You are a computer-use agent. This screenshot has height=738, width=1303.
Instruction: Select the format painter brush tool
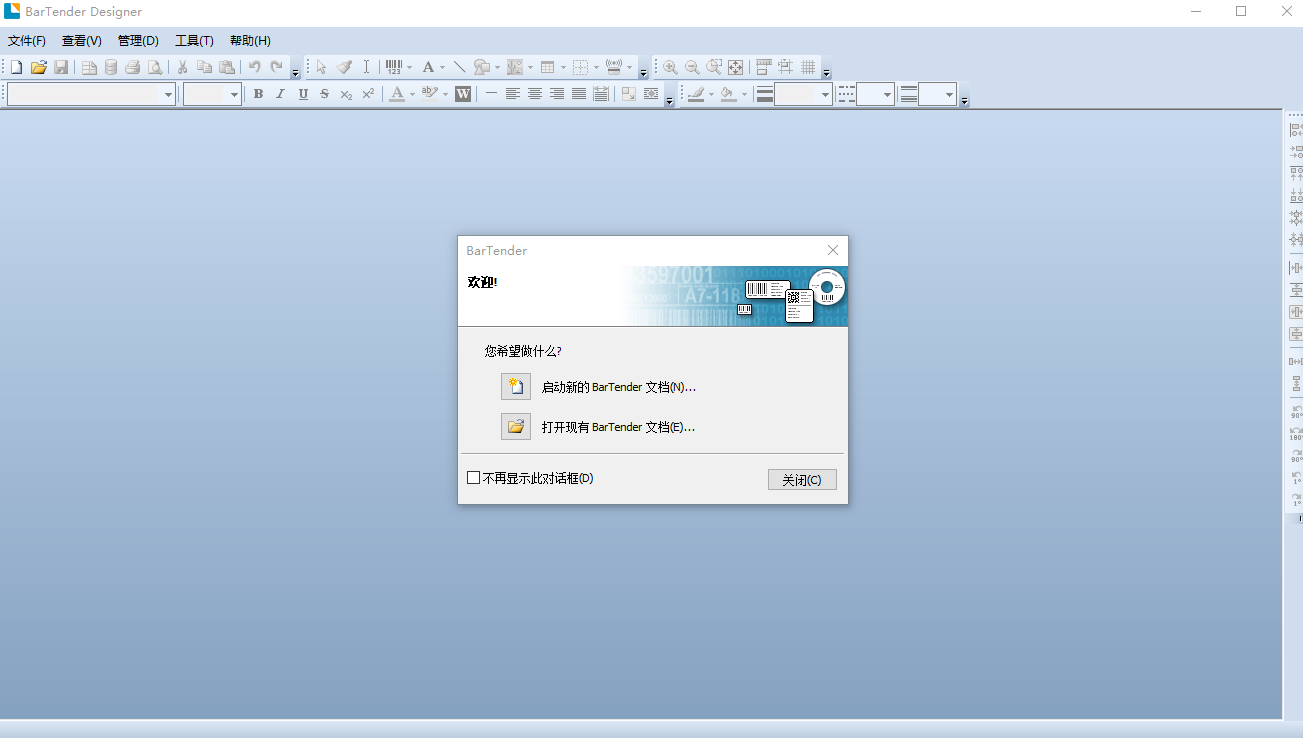(344, 67)
